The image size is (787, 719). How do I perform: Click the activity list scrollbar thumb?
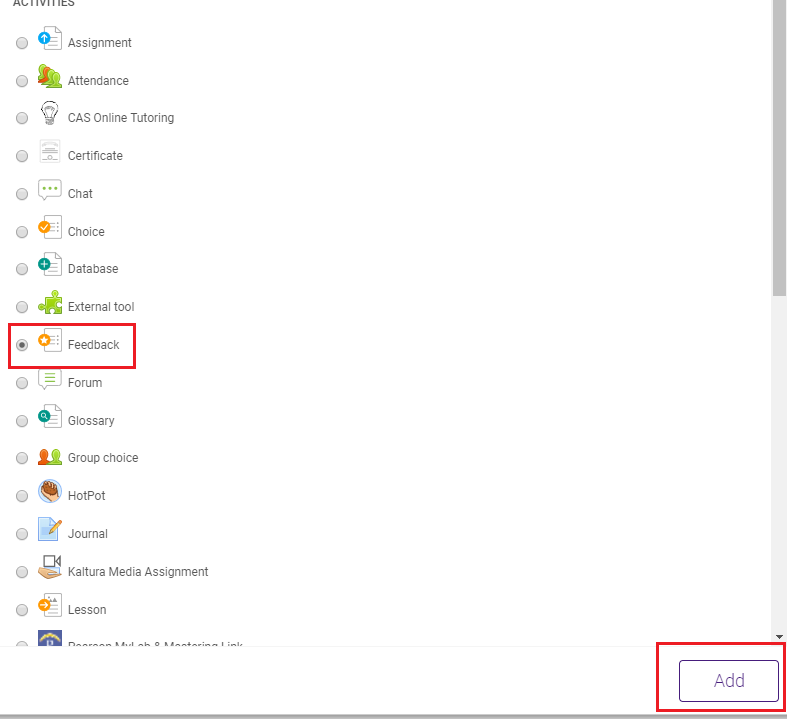[x=779, y=148]
